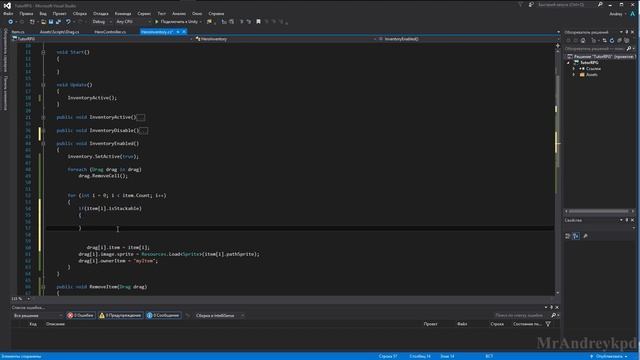
Task: Sort the error list by Code column
Action: coord(33,324)
